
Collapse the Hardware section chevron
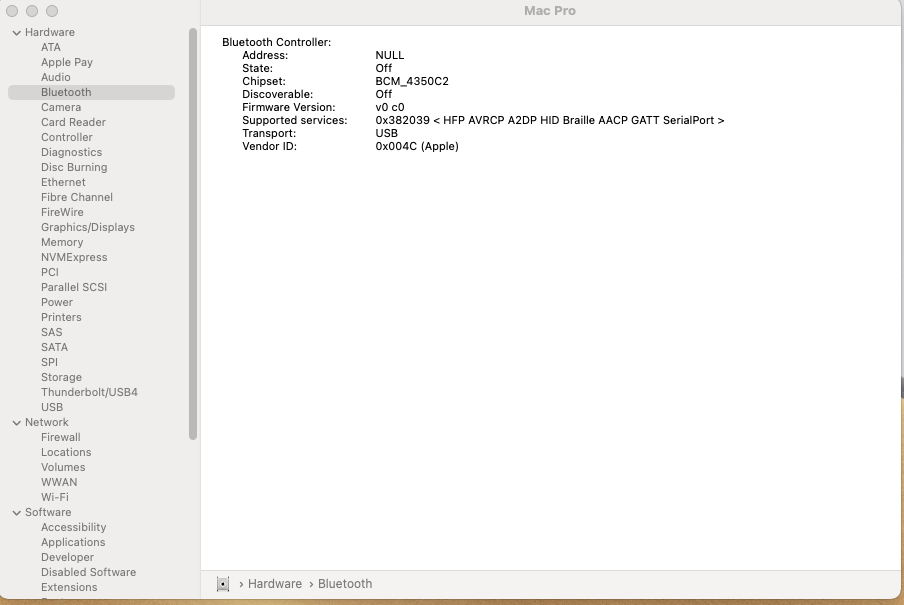tap(17, 33)
